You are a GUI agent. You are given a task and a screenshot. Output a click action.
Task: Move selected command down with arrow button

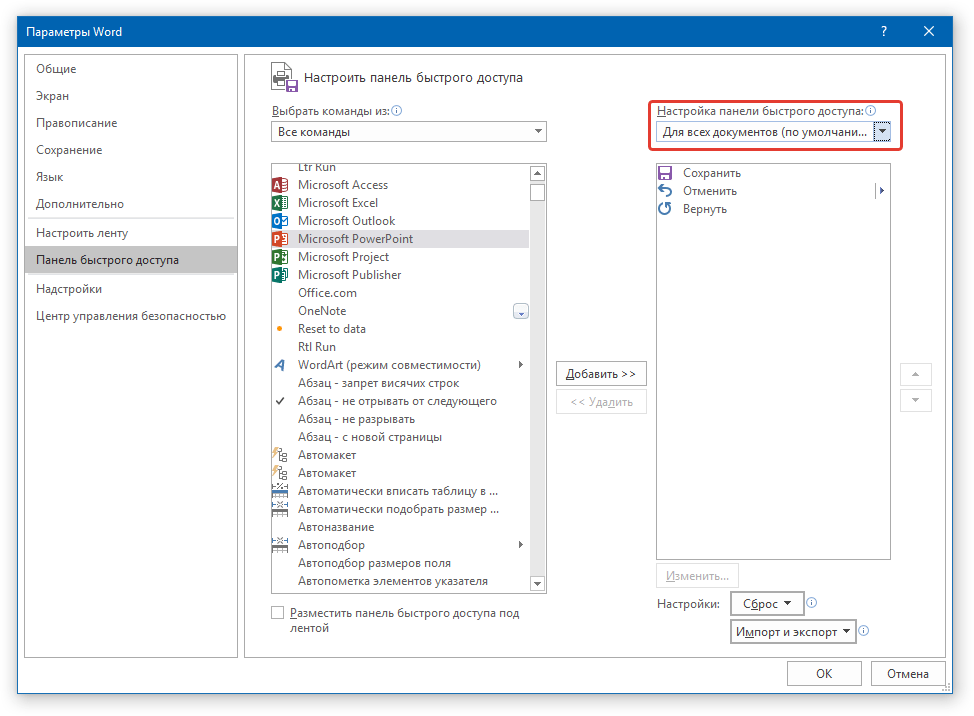click(916, 401)
